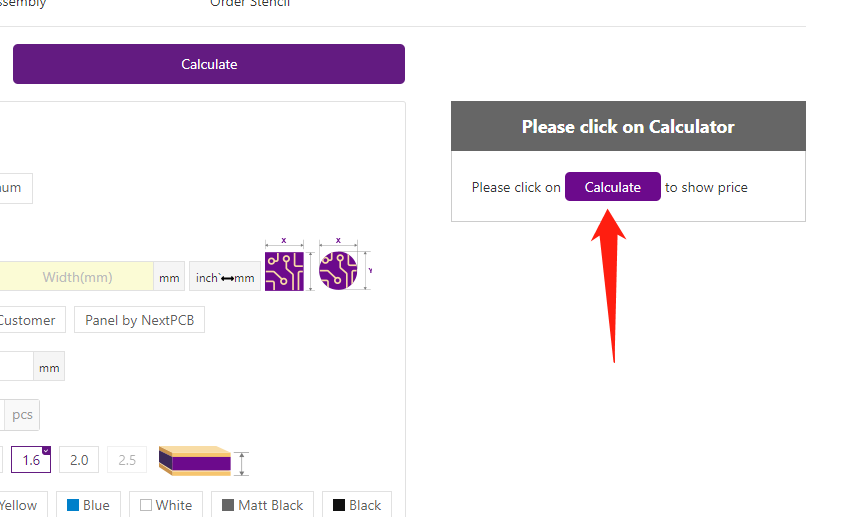Select the round PCB shape icon
This screenshot has height=517, width=852.
point(338,271)
